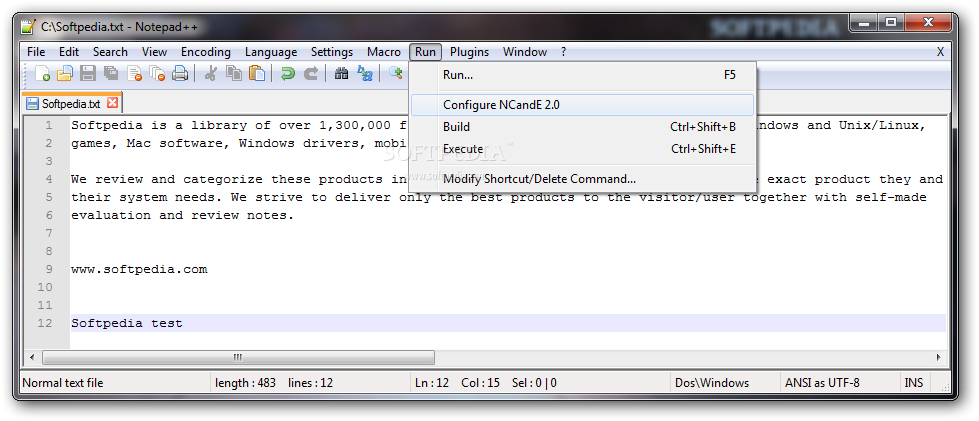The height and width of the screenshot is (421, 979).
Task: Select Configure NCandE 2.0 entry
Action: [x=583, y=105]
